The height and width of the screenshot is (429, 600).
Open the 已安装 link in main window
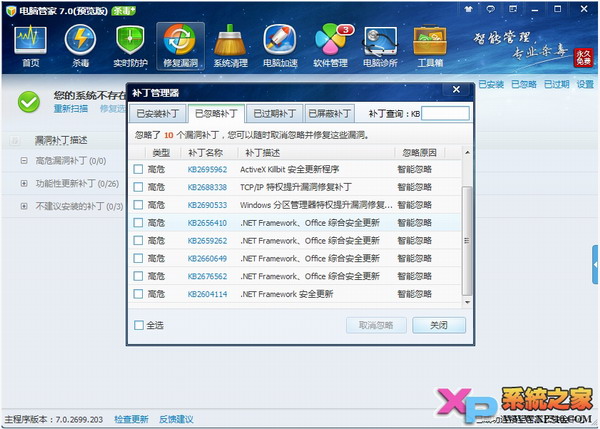pos(491,84)
